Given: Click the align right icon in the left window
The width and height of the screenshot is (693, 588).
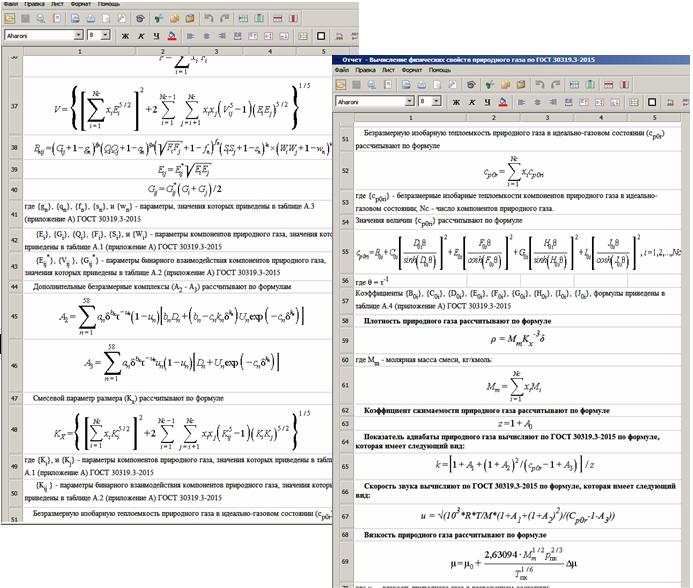Looking at the screenshot, I should [221, 35].
